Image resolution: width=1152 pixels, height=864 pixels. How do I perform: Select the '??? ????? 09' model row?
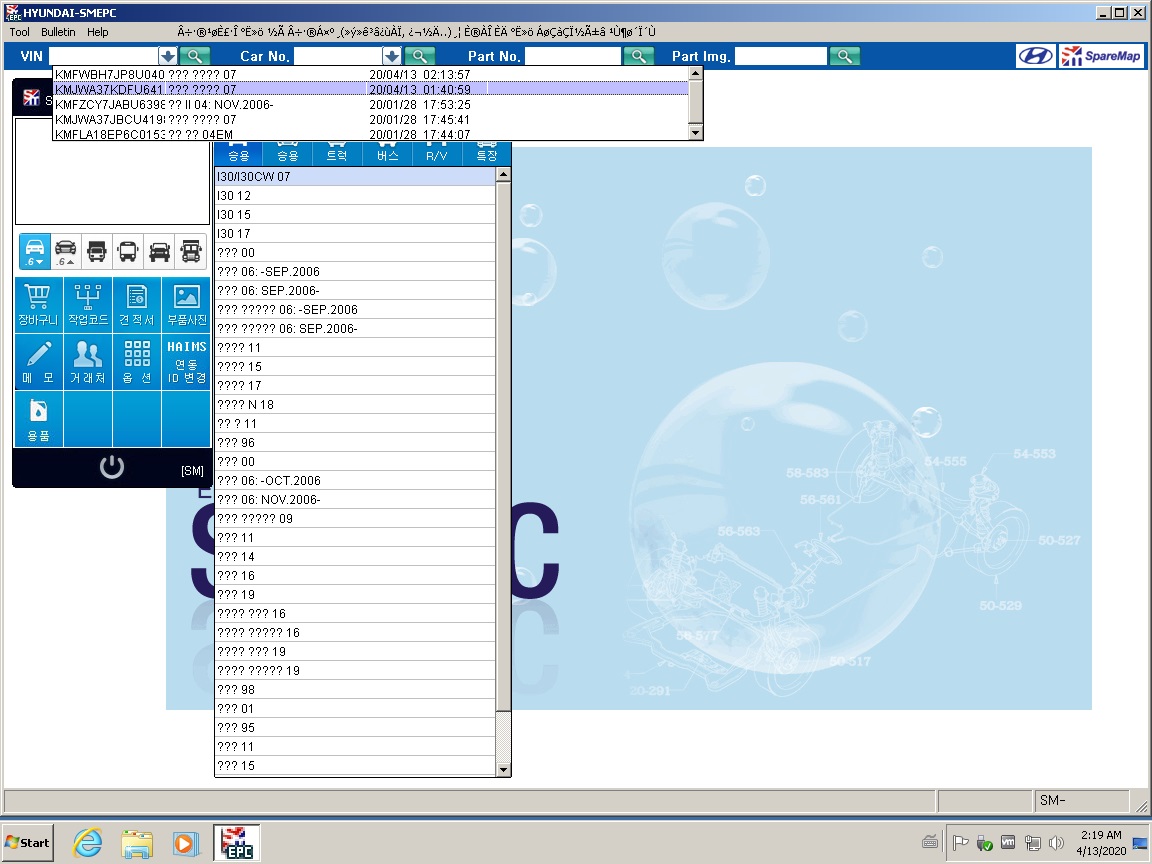[x=356, y=519]
